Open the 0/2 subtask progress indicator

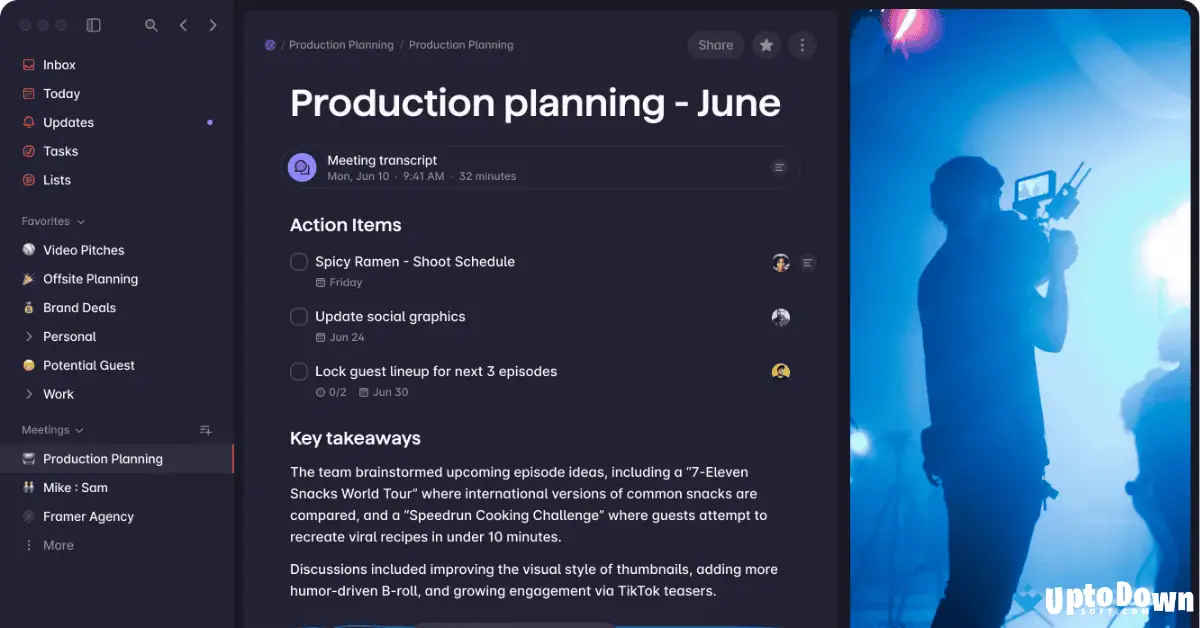(x=328, y=392)
